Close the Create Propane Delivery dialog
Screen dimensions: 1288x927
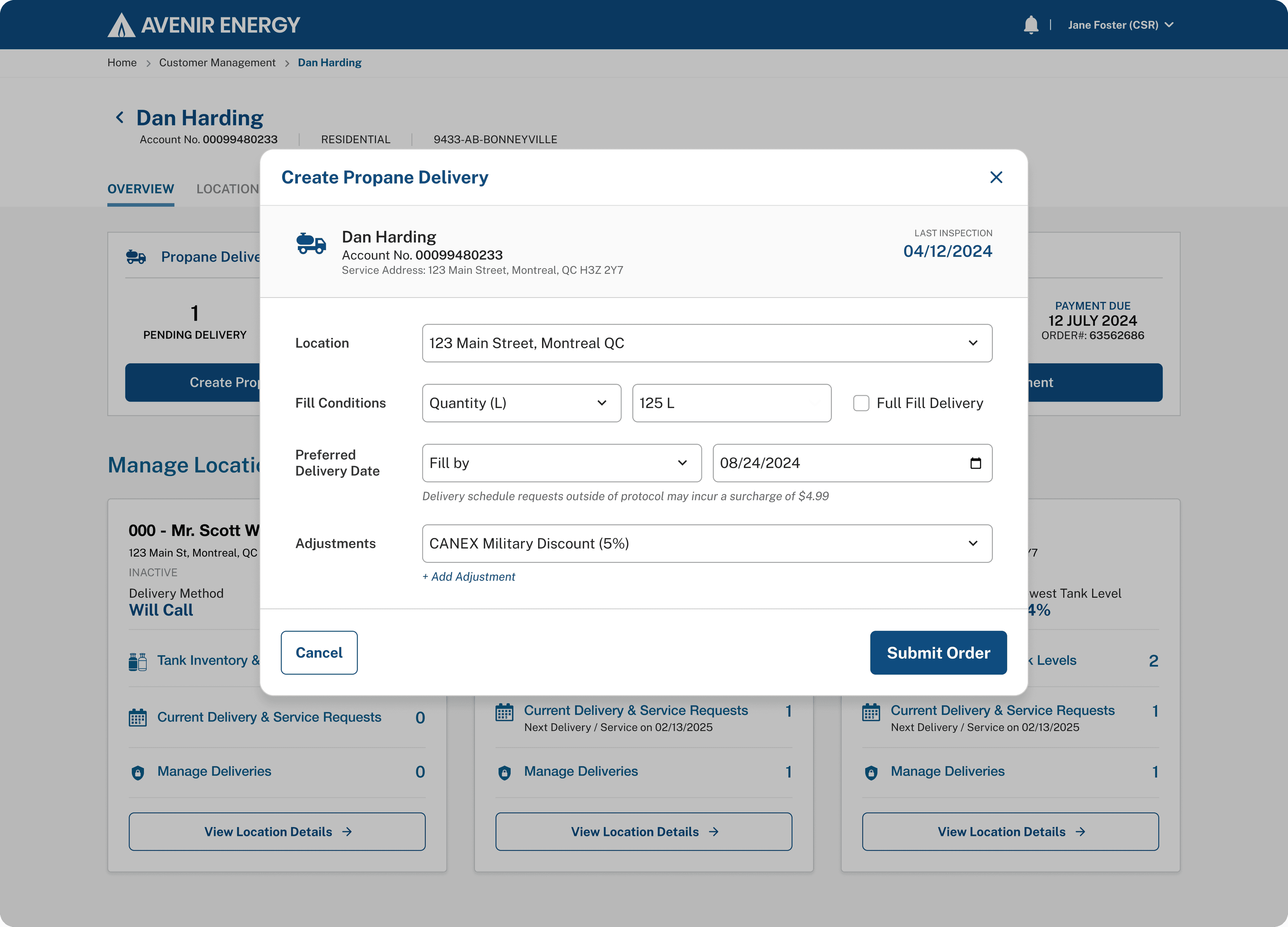coord(996,177)
